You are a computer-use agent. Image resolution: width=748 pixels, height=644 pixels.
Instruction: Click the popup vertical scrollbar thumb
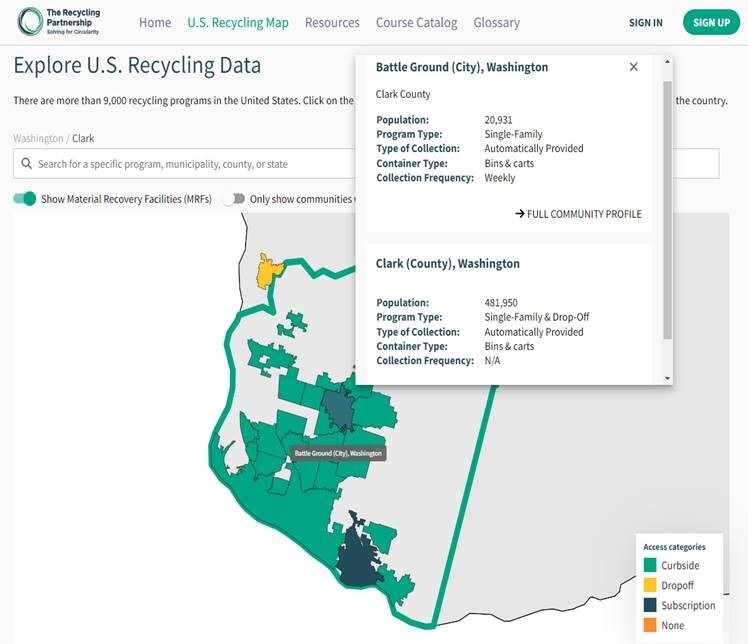667,210
